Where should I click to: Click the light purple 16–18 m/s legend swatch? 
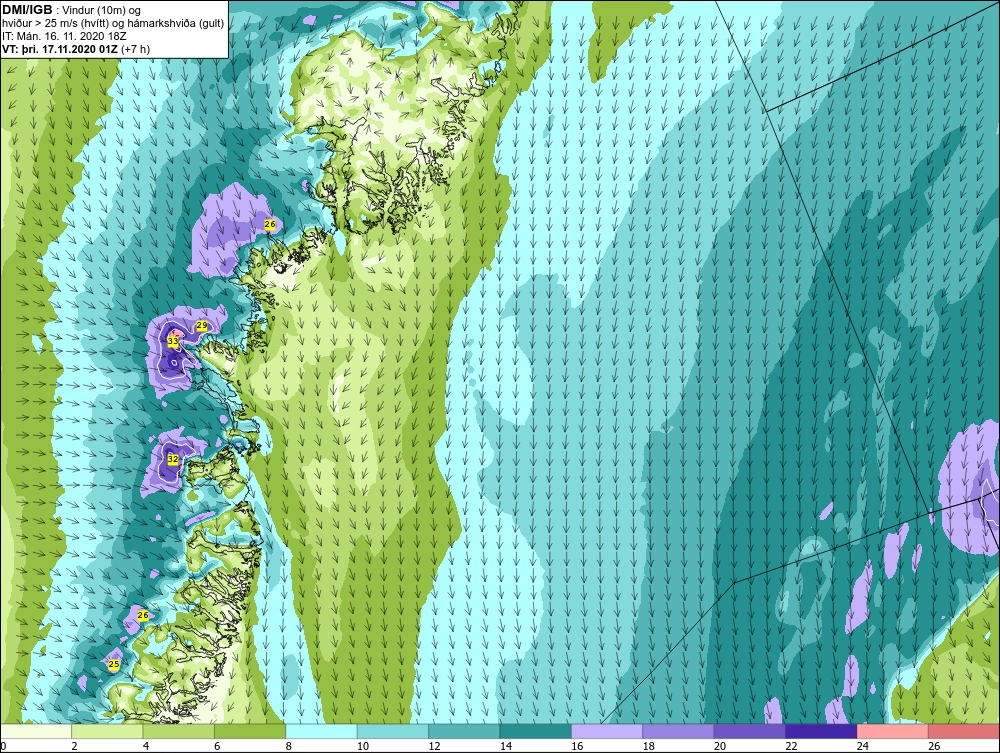click(x=607, y=731)
